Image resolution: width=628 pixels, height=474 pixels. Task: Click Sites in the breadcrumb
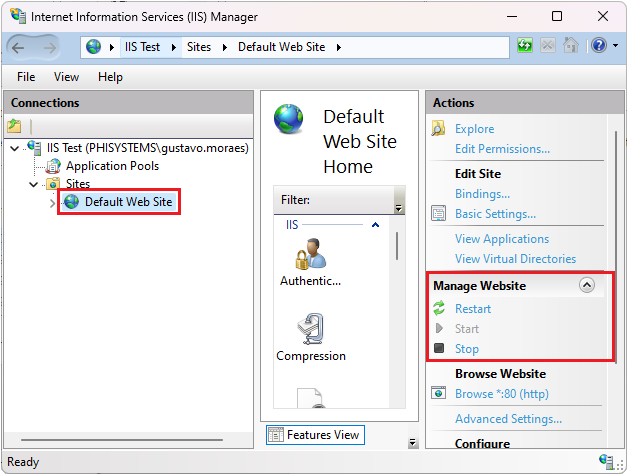click(x=199, y=47)
